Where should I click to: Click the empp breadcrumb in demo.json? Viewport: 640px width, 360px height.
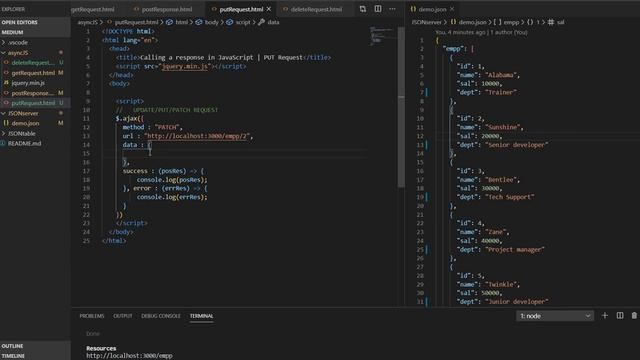point(511,22)
